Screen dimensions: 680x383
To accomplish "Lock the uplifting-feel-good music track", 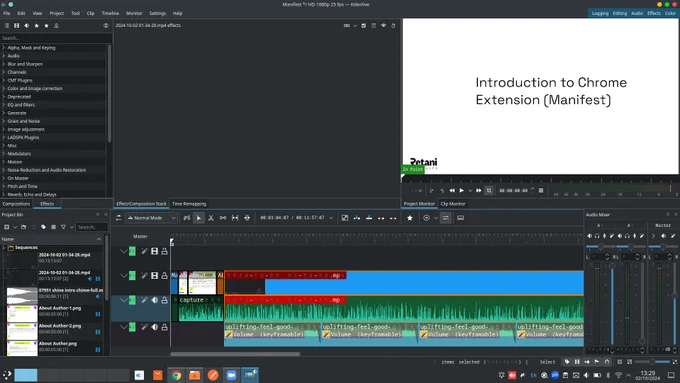I will (164, 327).
